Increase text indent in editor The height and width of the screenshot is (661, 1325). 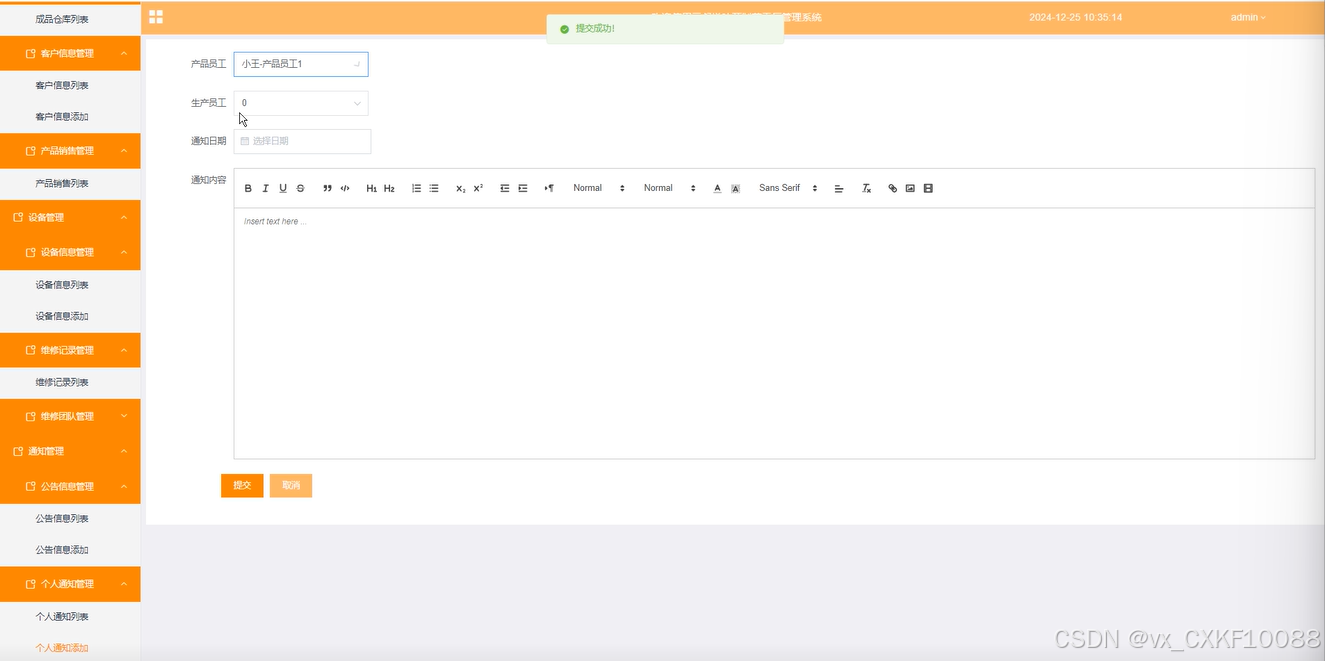point(523,188)
